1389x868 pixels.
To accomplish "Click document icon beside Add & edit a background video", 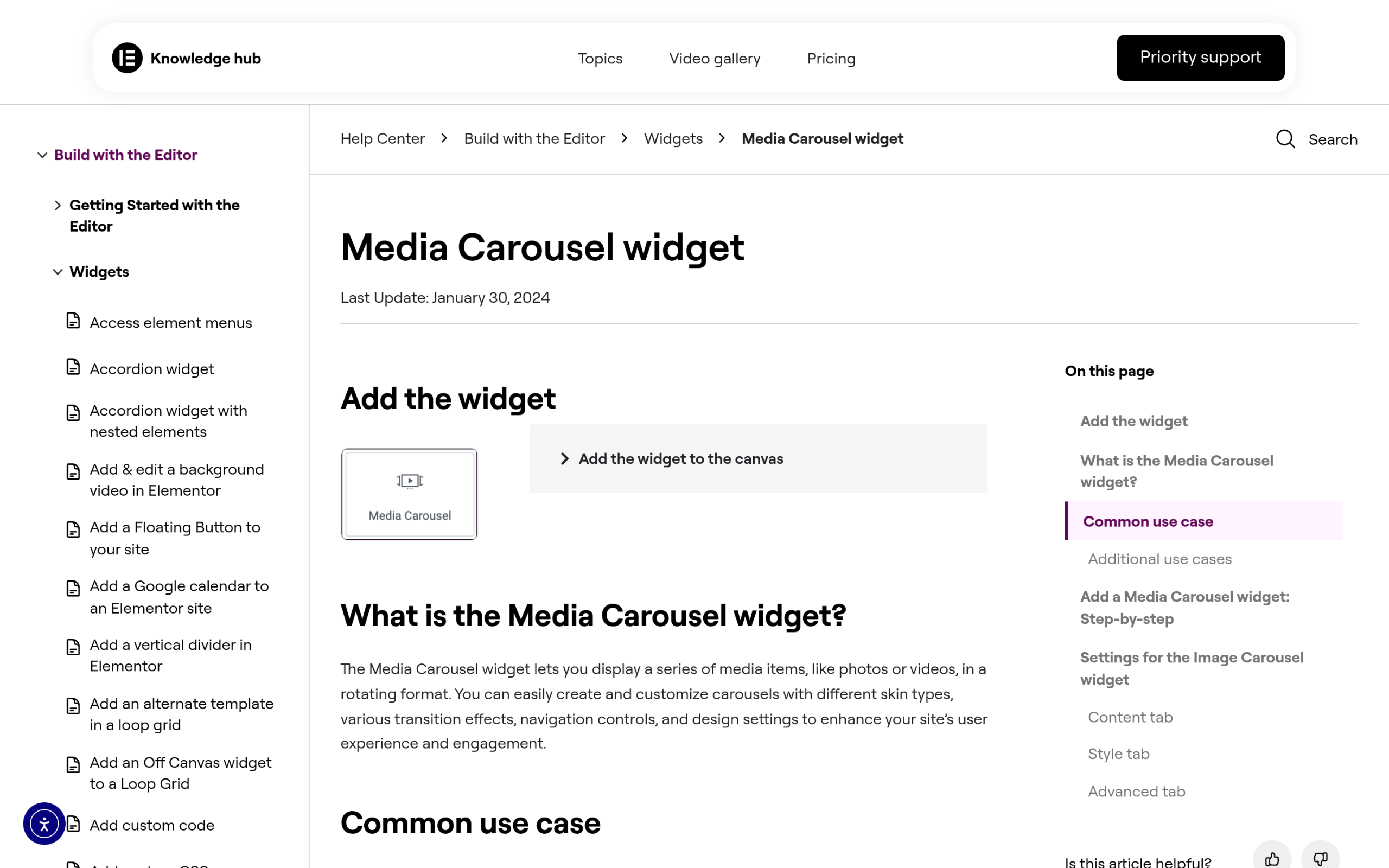I will [x=73, y=472].
